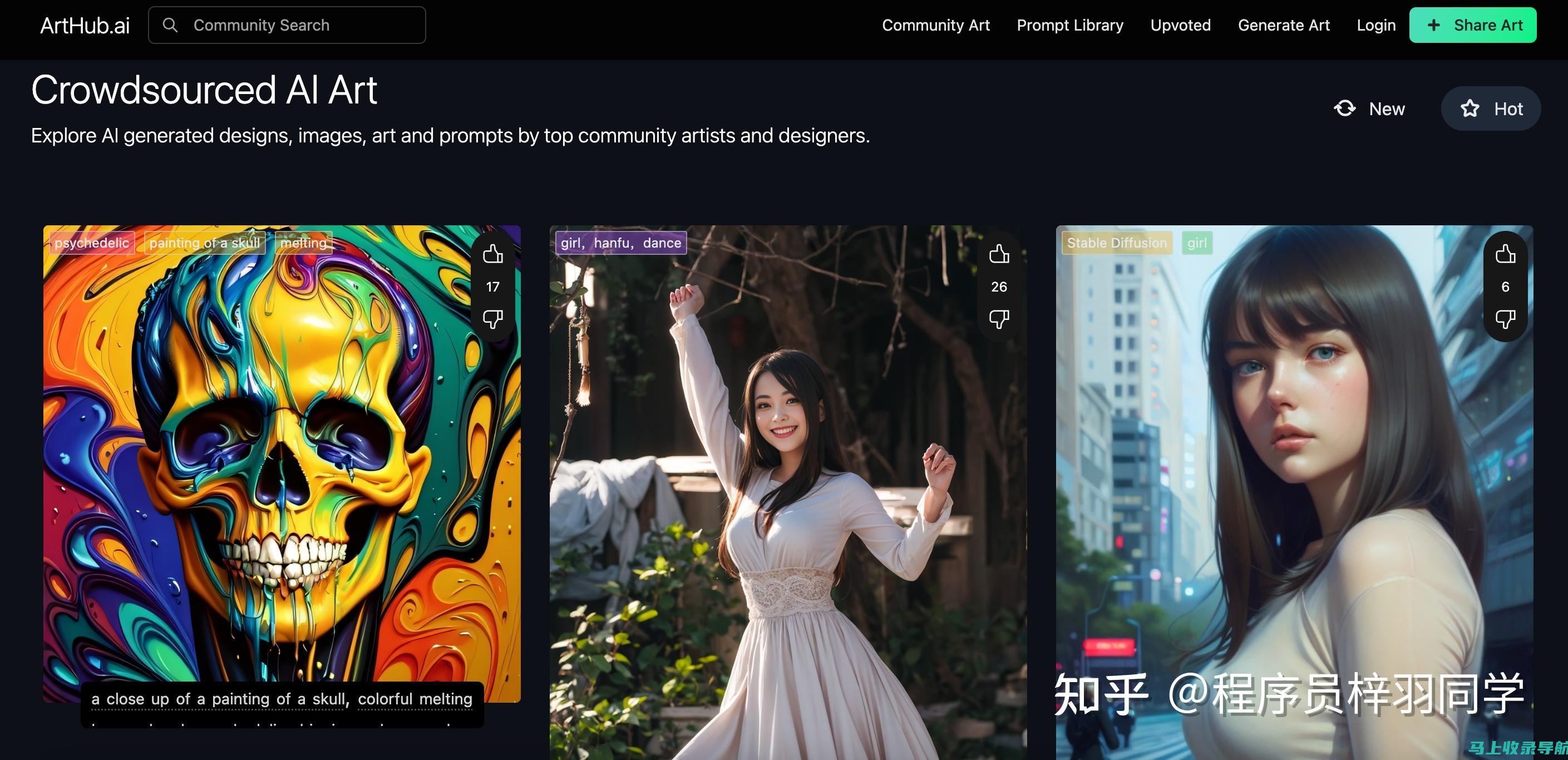The height and width of the screenshot is (760, 1568).
Task: Select the Community Art tab
Action: tap(936, 24)
